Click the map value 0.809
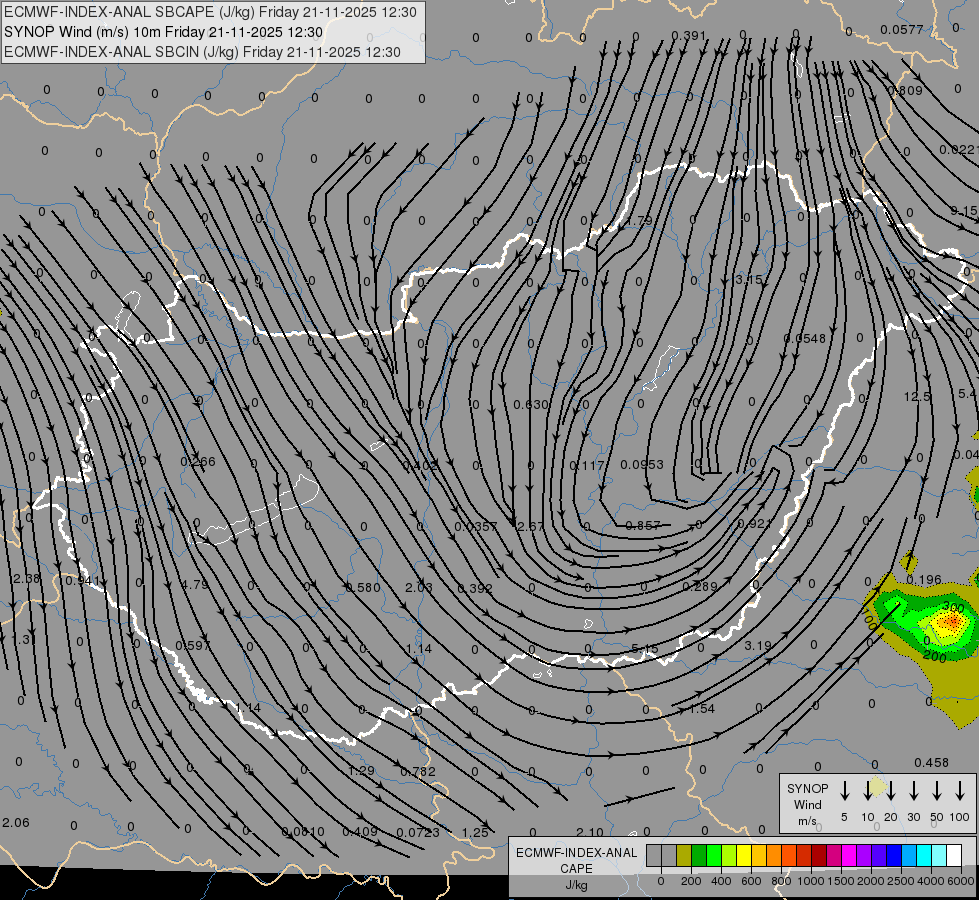 pos(905,91)
